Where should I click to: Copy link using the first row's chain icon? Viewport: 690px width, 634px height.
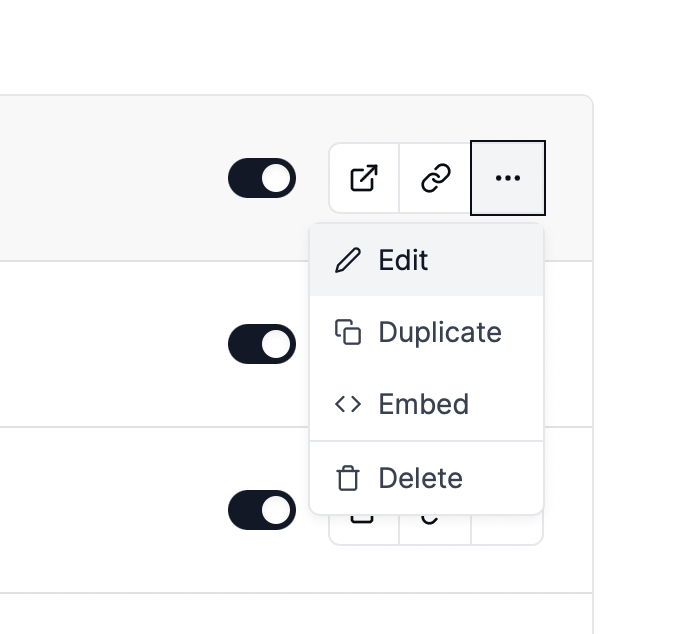[x=435, y=178]
